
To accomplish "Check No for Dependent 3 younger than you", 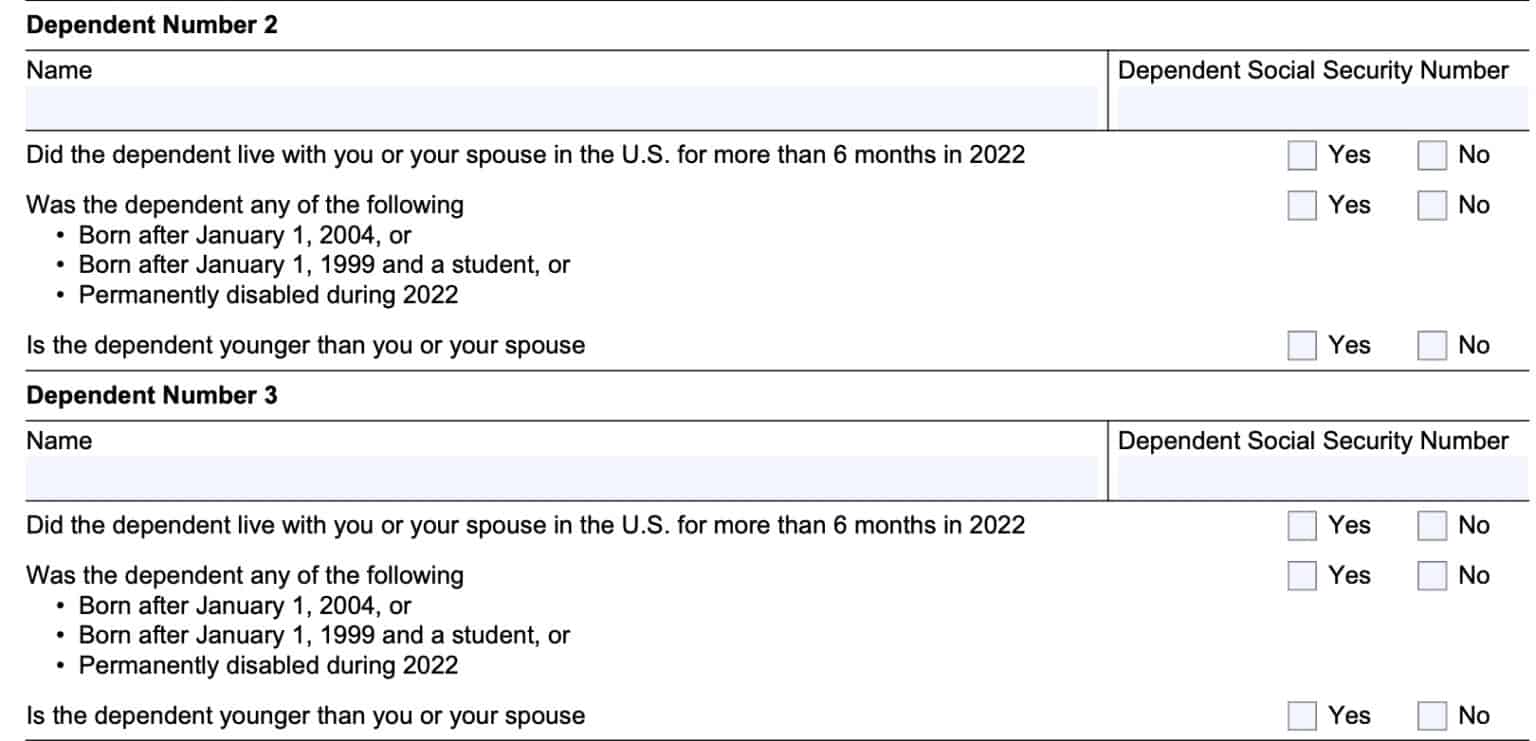I will coord(1431,715).
